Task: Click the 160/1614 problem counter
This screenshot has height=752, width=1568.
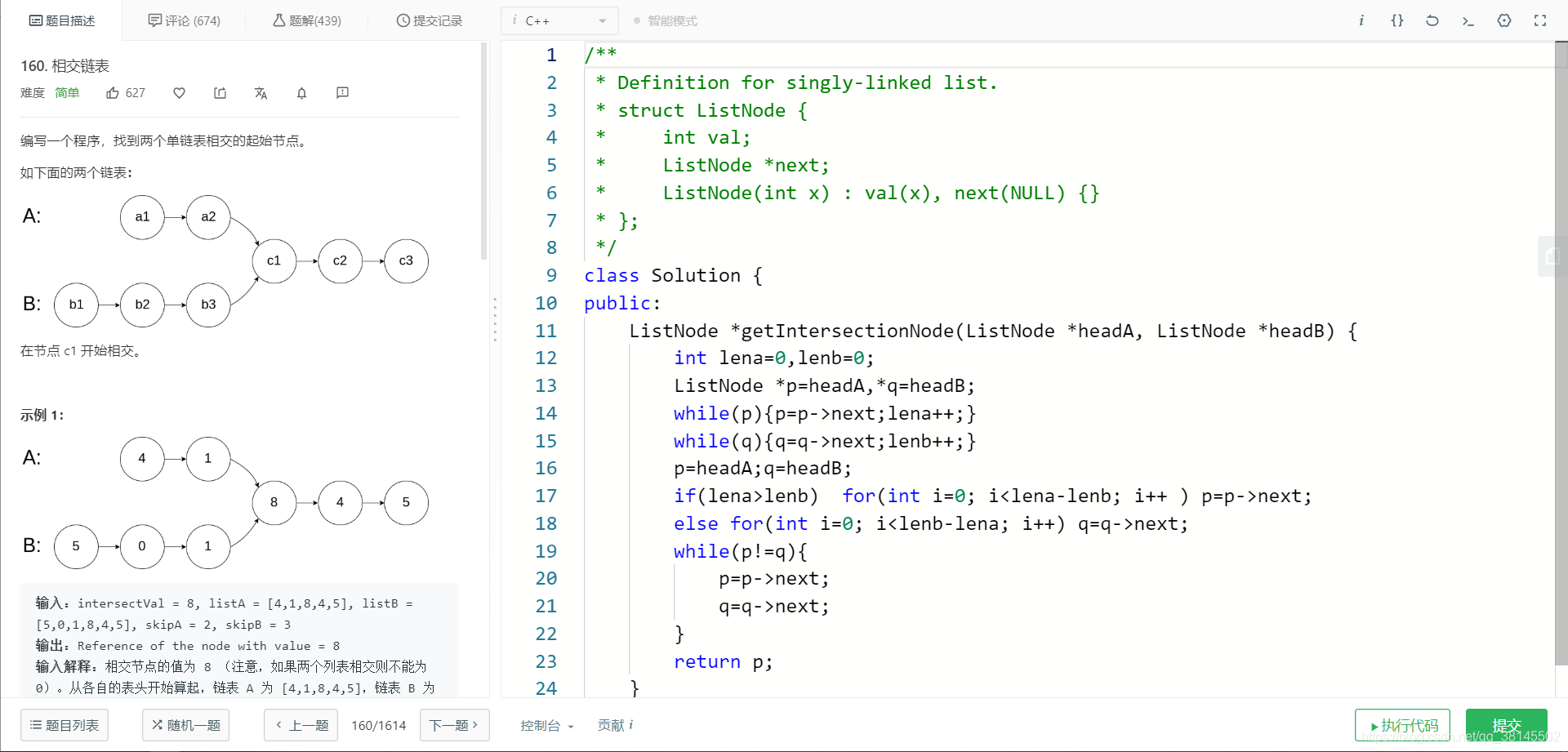Action: coord(379,725)
